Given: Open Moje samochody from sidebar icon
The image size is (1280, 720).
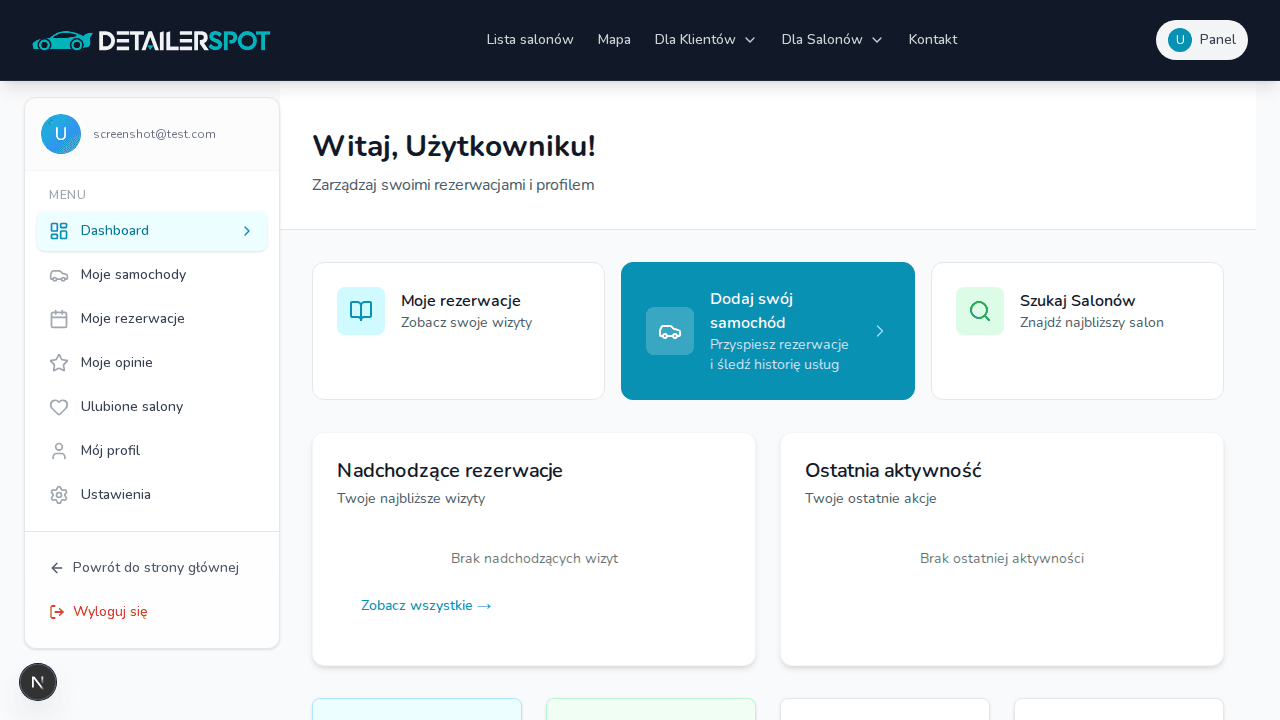Looking at the screenshot, I should pyautogui.click(x=59, y=274).
